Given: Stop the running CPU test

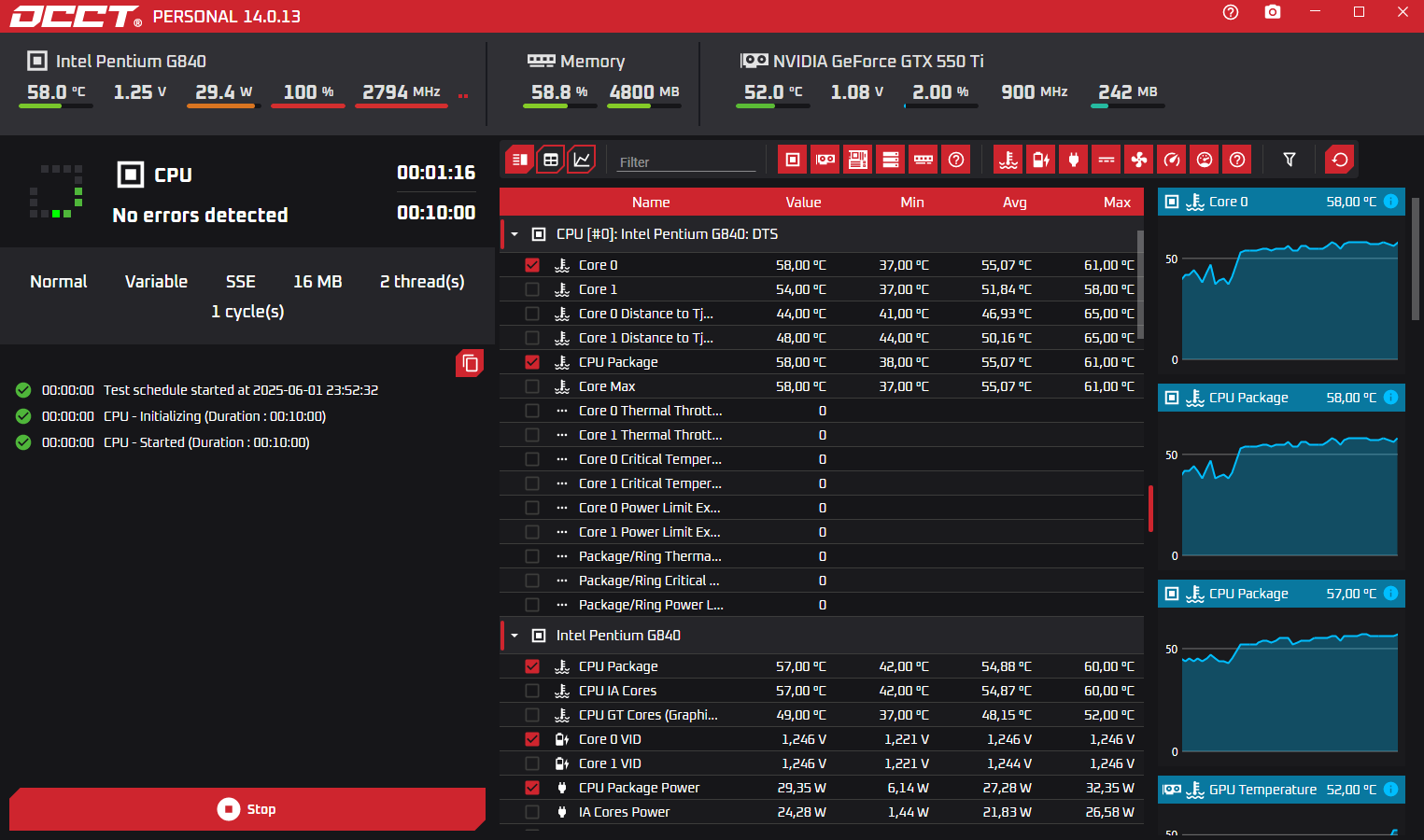Looking at the screenshot, I should (247, 809).
